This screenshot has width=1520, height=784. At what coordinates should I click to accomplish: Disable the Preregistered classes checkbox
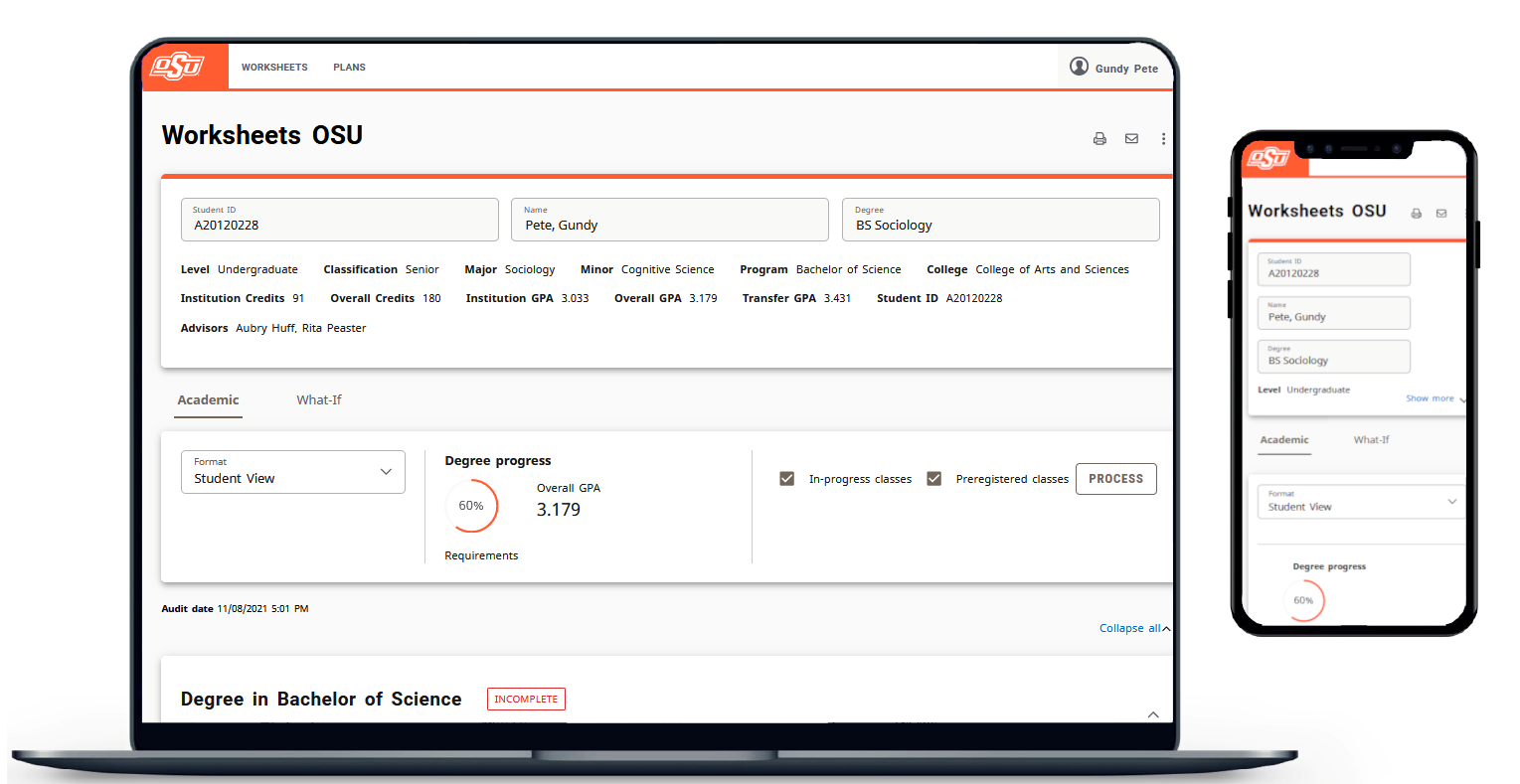pyautogui.click(x=933, y=478)
